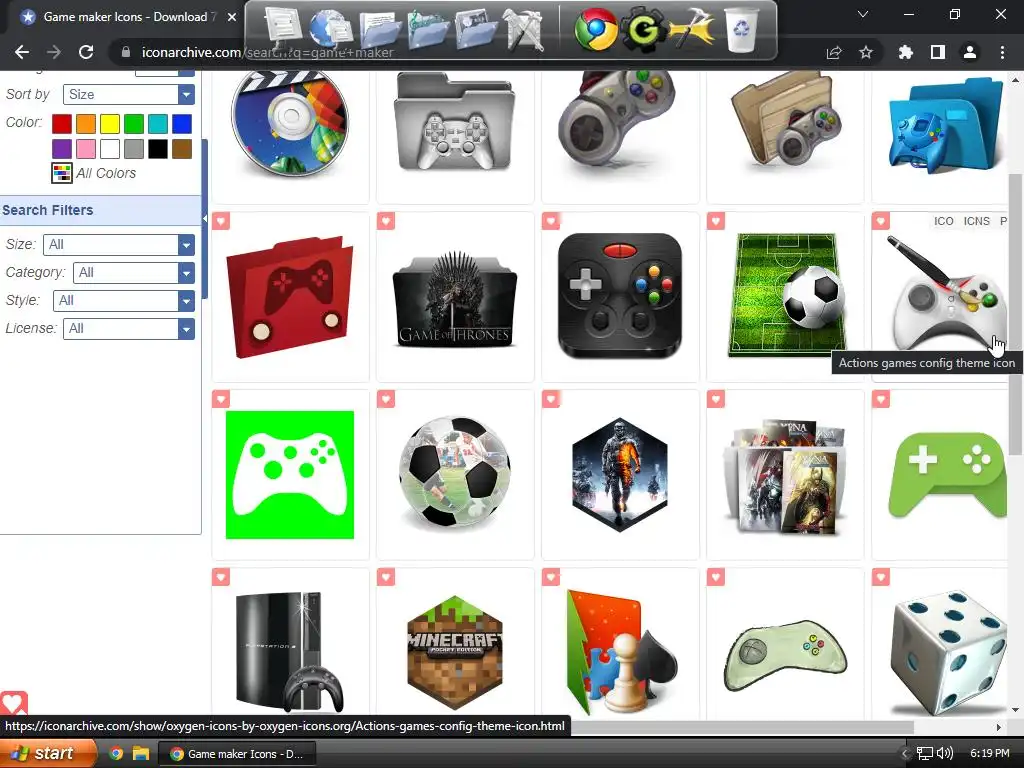
Task: Reload the iconarchive page
Action: pyautogui.click(x=86, y=52)
